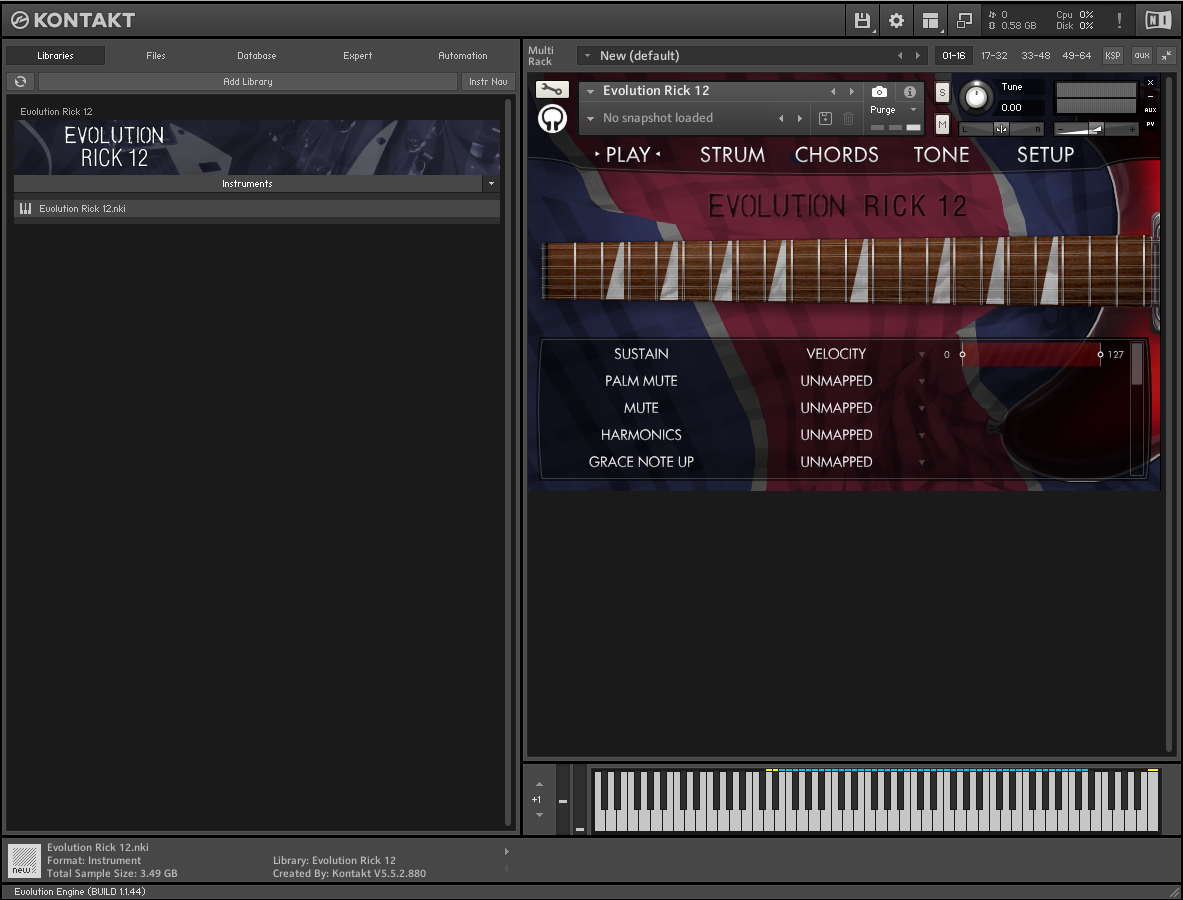Image resolution: width=1183 pixels, height=900 pixels.
Task: Open the workspace layout menu icon
Action: pyautogui.click(x=930, y=20)
